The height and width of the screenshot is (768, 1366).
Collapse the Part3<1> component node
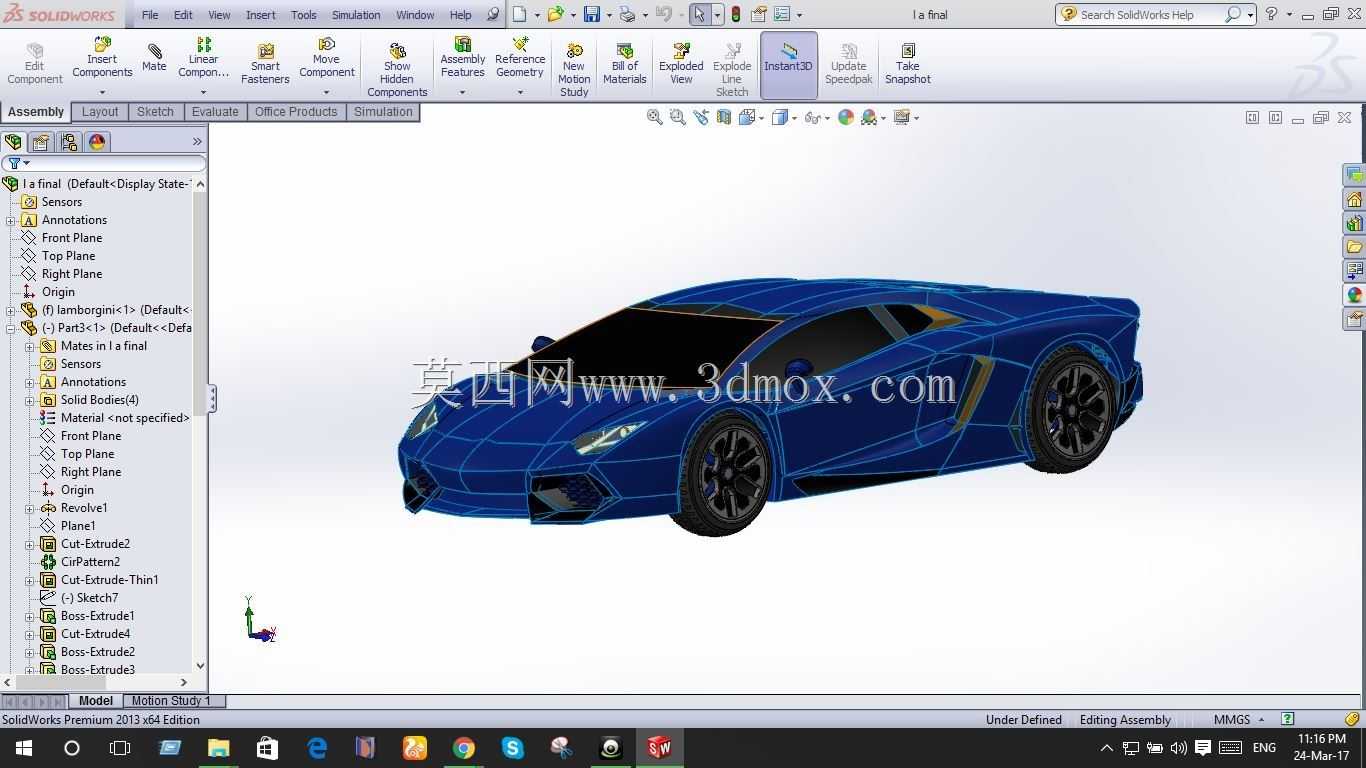(x=11, y=328)
